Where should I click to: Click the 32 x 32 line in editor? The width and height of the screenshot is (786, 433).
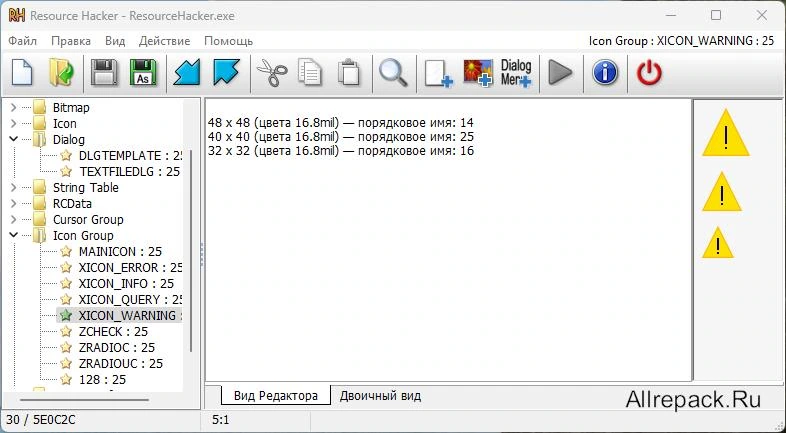click(340, 150)
